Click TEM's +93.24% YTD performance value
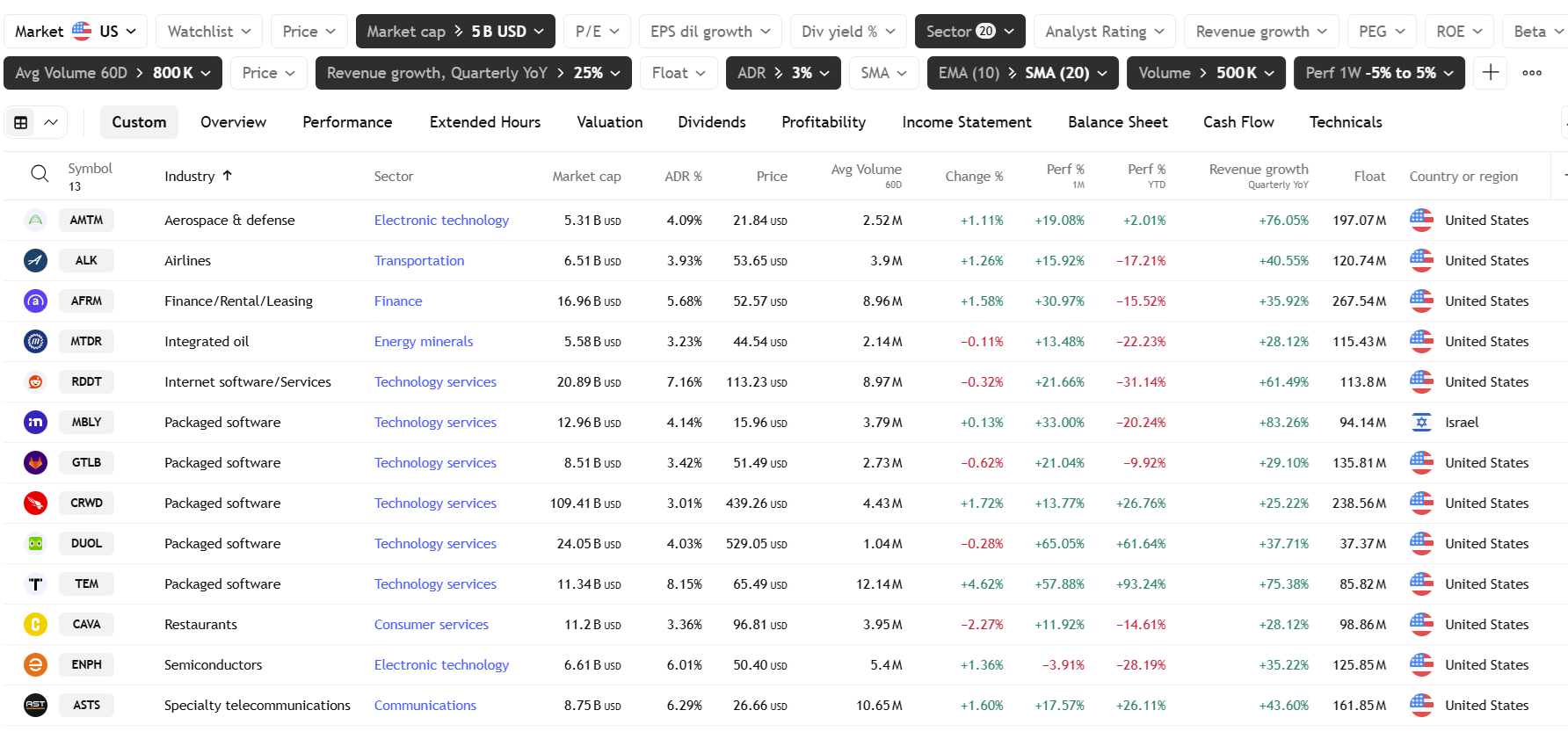Image resolution: width=1568 pixels, height=732 pixels. (x=1141, y=584)
